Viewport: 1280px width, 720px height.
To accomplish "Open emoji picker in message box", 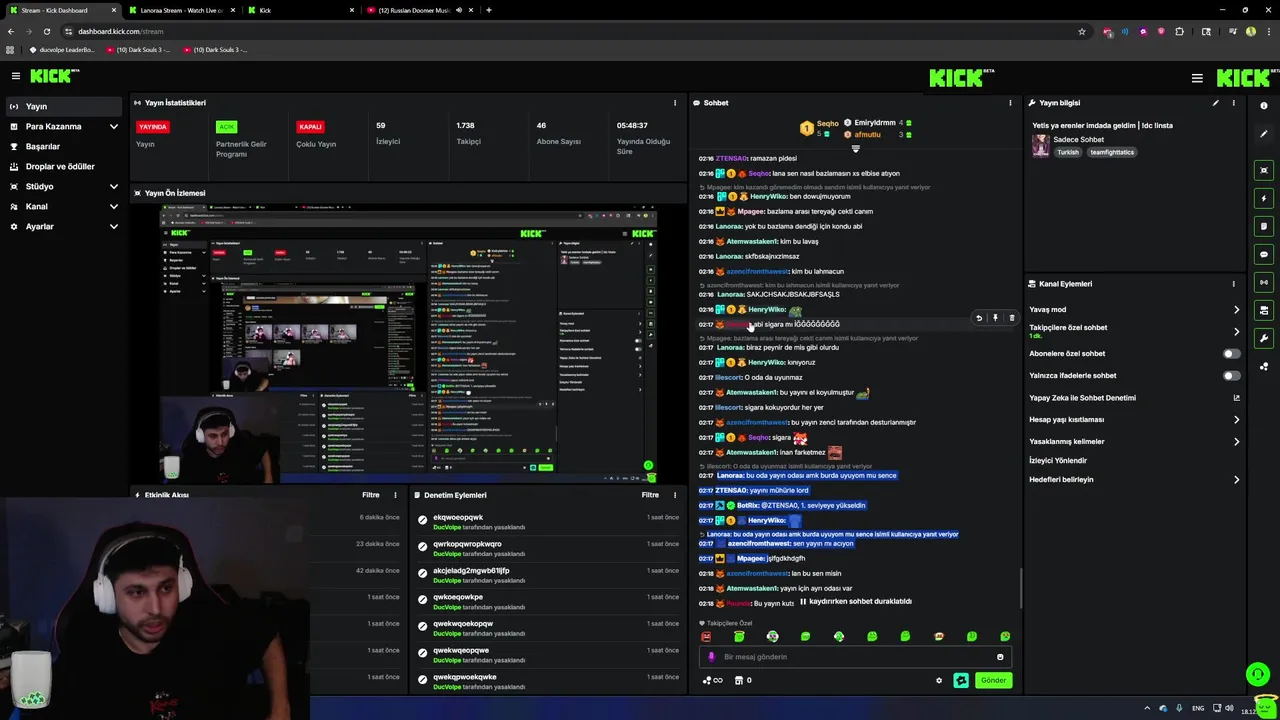I will click(1000, 657).
